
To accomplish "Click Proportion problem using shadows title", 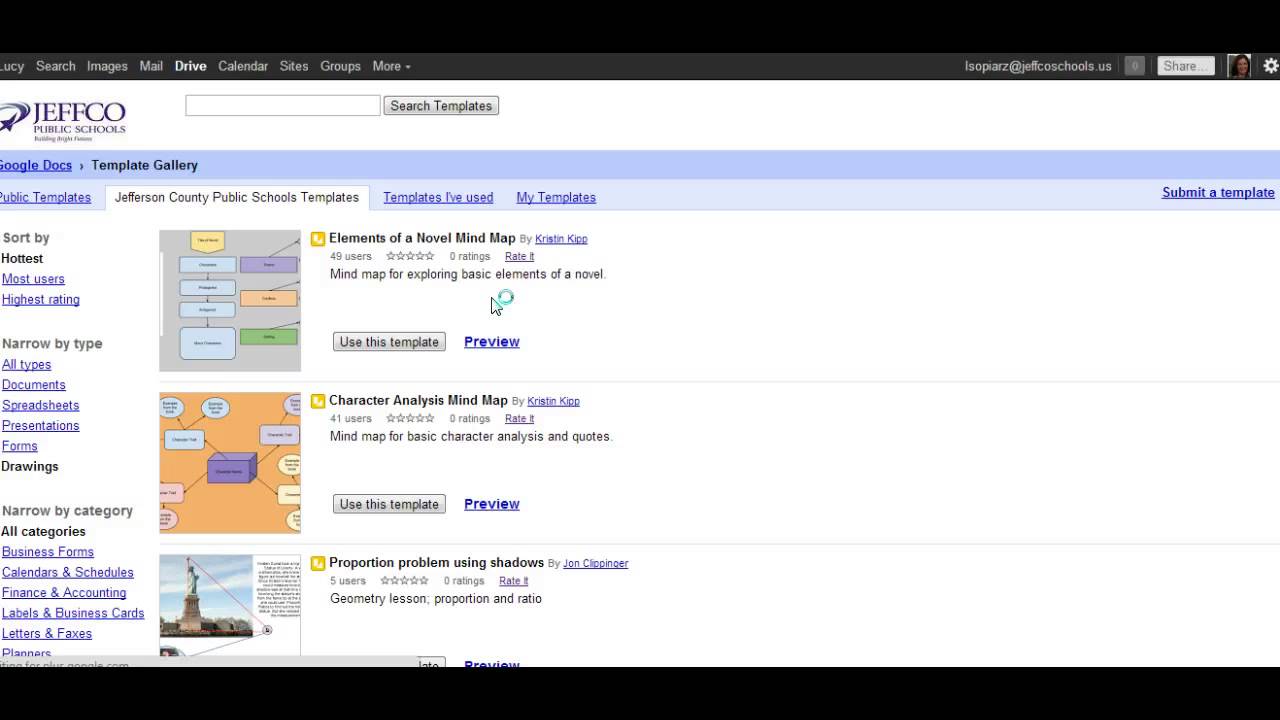I will (x=436, y=562).
